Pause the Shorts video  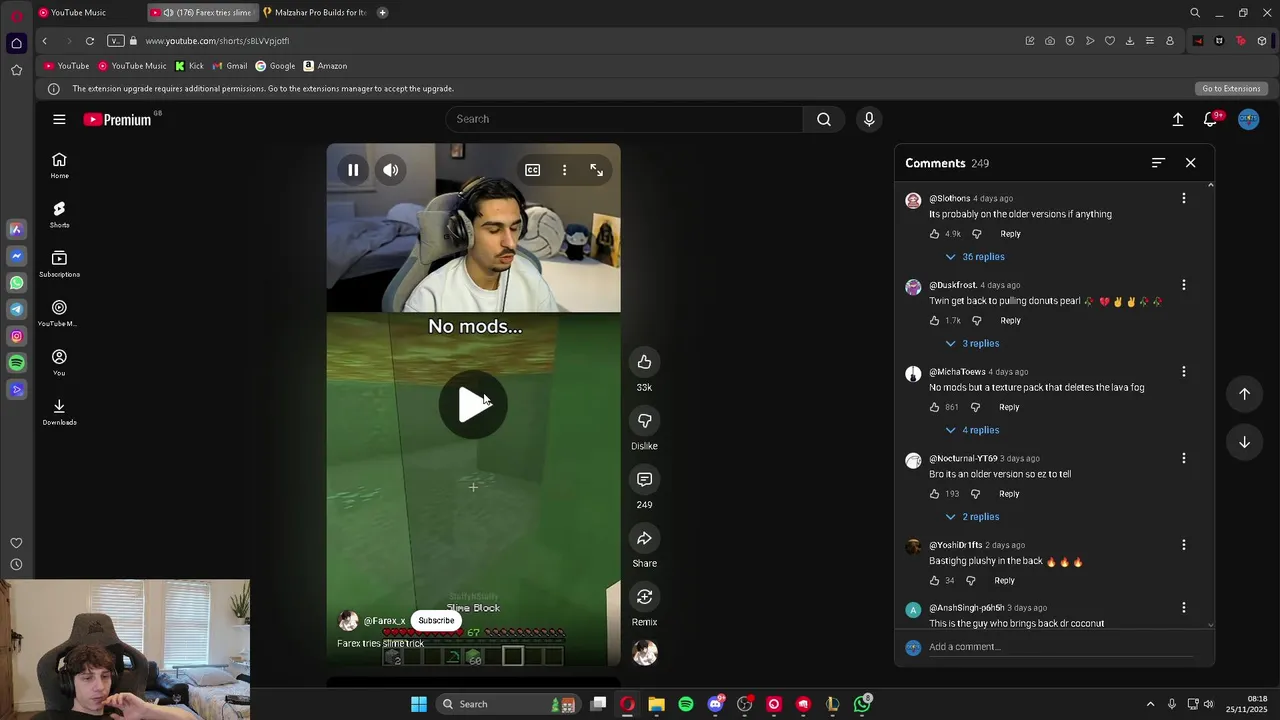point(353,170)
